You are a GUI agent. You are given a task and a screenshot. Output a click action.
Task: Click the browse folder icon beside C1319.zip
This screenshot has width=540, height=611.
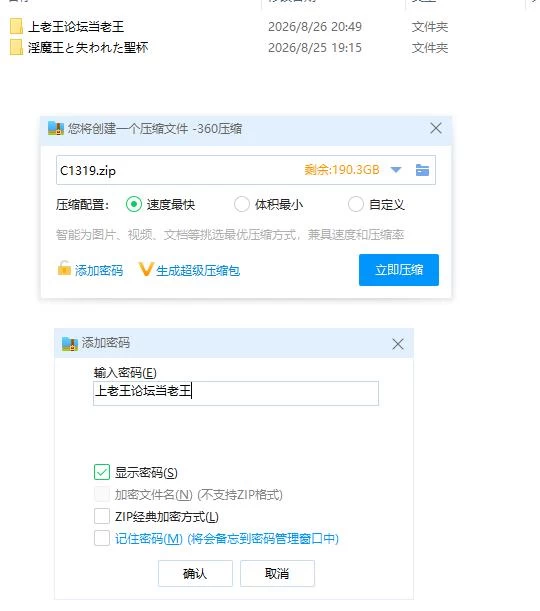click(x=422, y=170)
